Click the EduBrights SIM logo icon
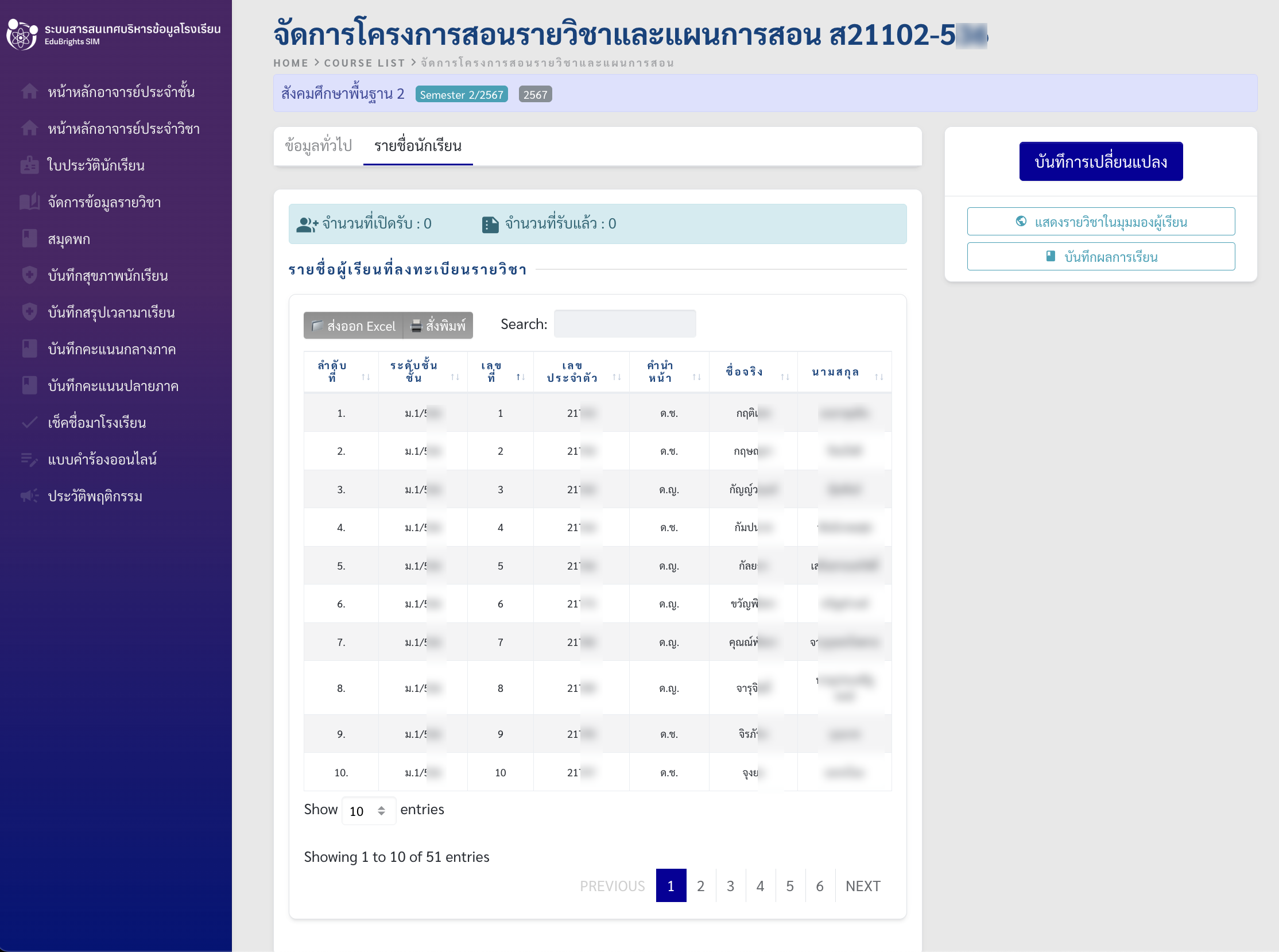 (x=22, y=34)
